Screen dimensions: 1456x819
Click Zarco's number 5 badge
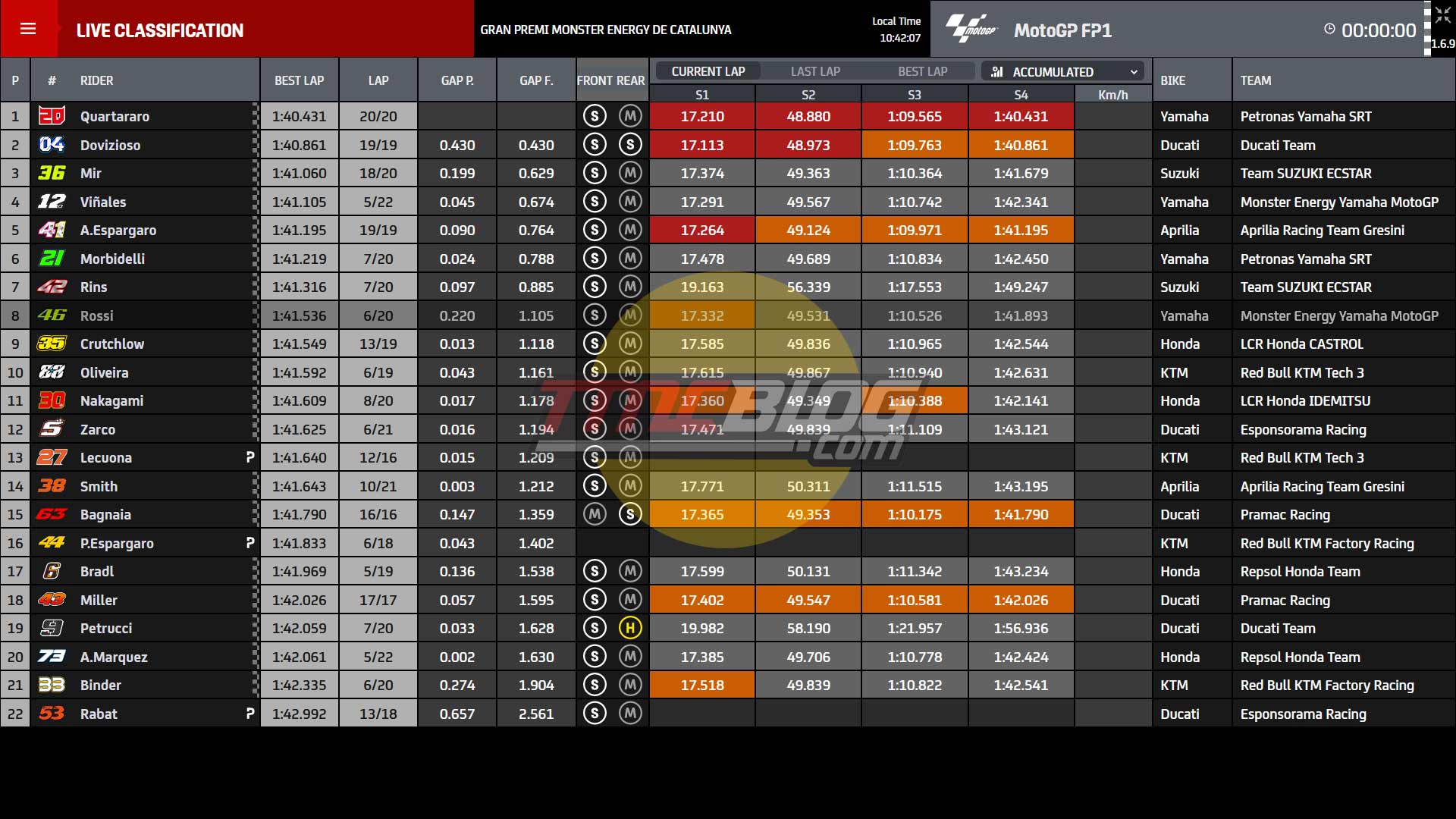52,428
